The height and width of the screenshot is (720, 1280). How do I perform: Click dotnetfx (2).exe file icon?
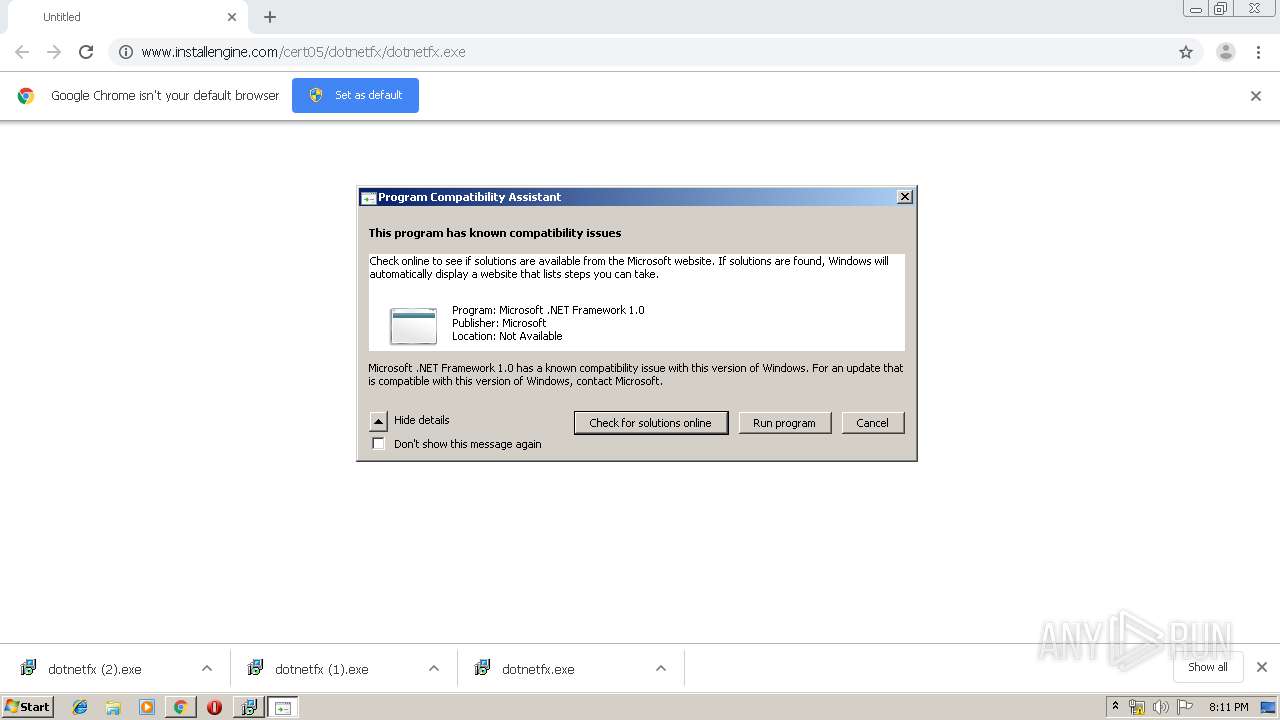click(28, 668)
